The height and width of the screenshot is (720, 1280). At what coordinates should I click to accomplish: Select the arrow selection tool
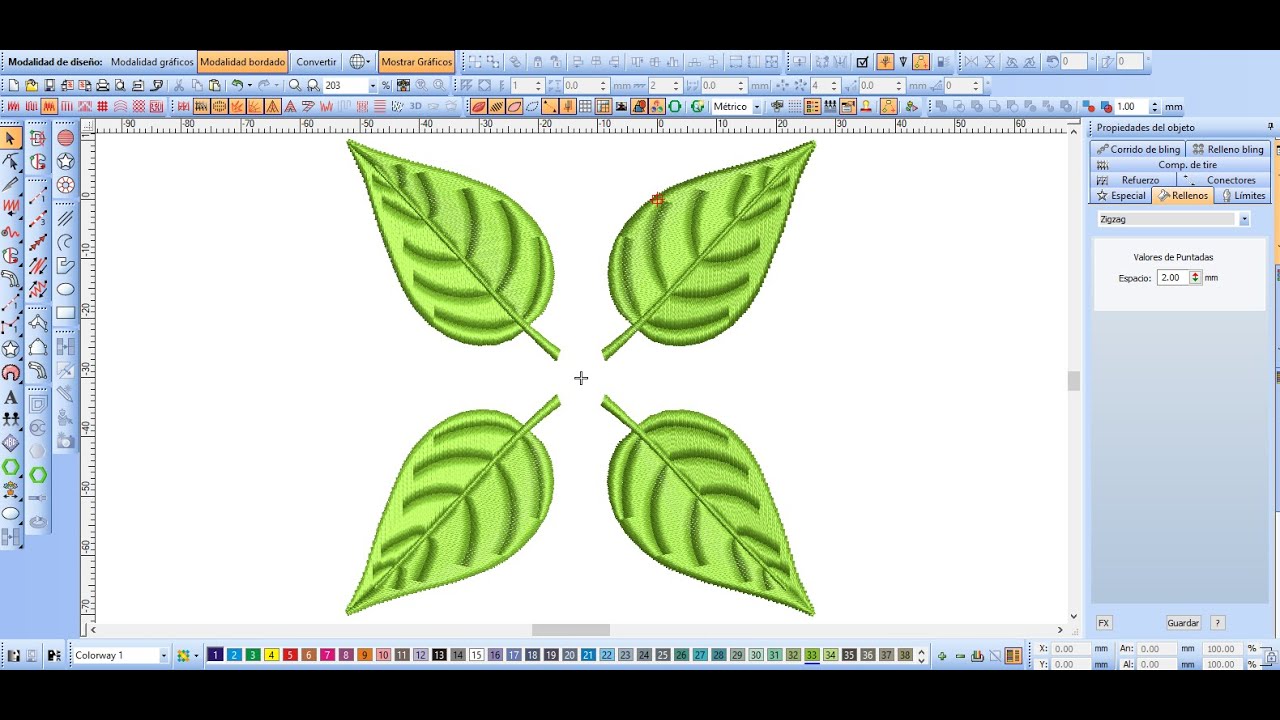11,138
